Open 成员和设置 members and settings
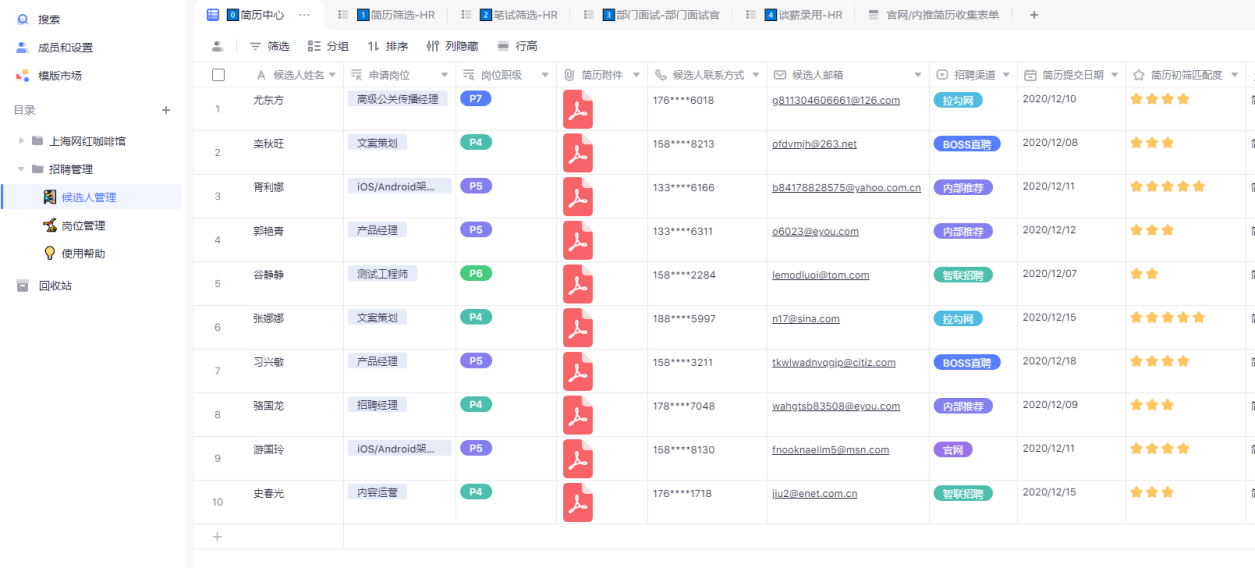 [x=22, y=47]
